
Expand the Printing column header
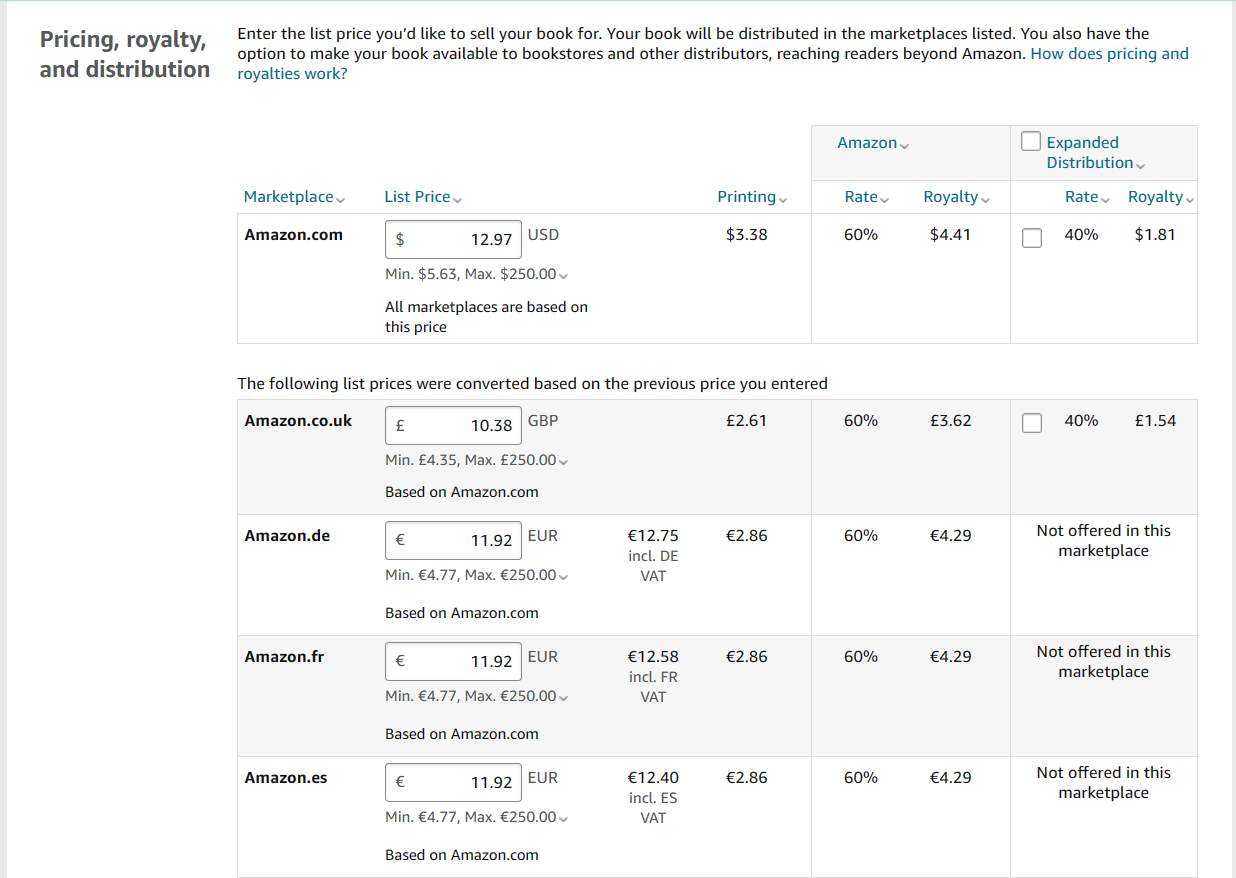click(x=752, y=197)
